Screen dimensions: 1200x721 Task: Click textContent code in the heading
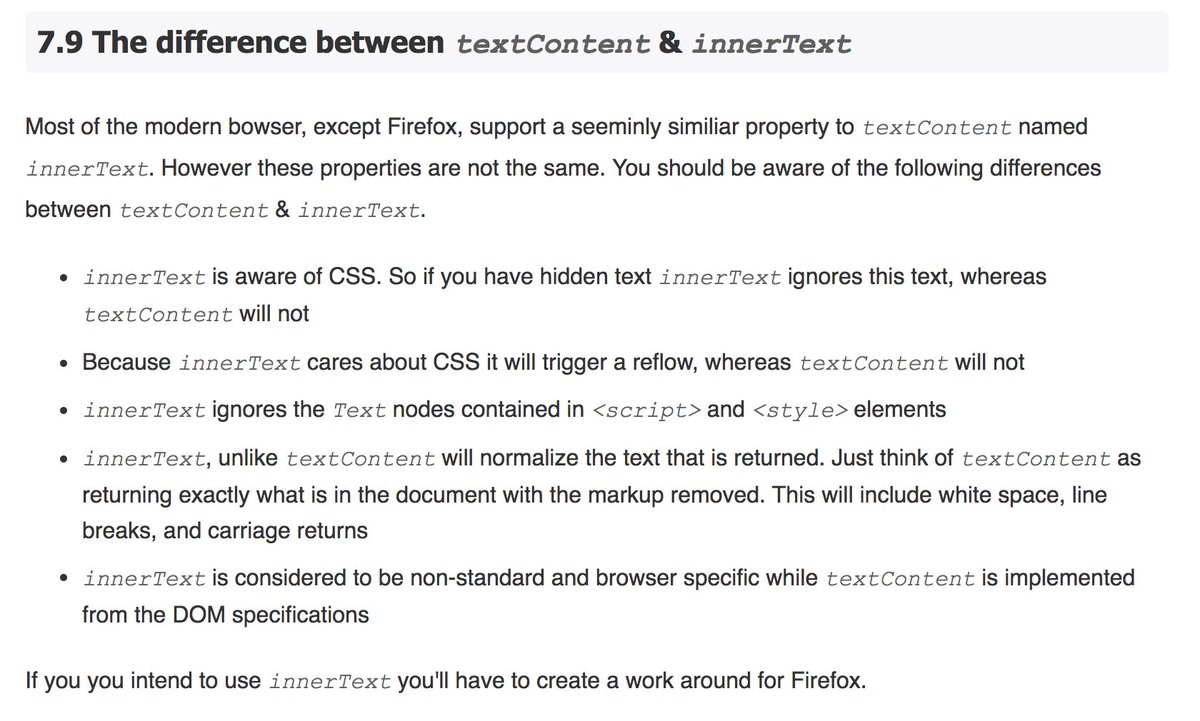coord(552,44)
